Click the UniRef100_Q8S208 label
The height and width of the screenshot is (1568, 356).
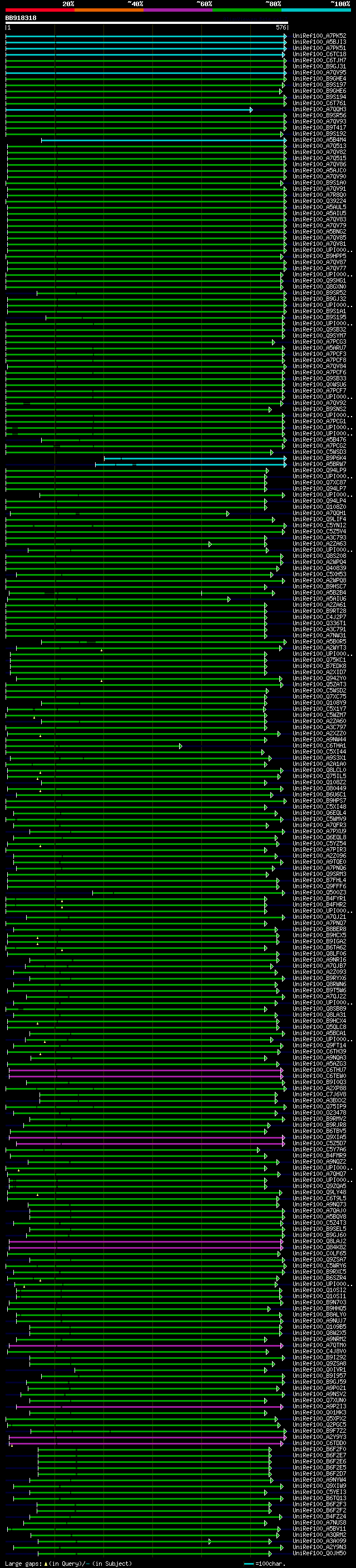coord(319,556)
